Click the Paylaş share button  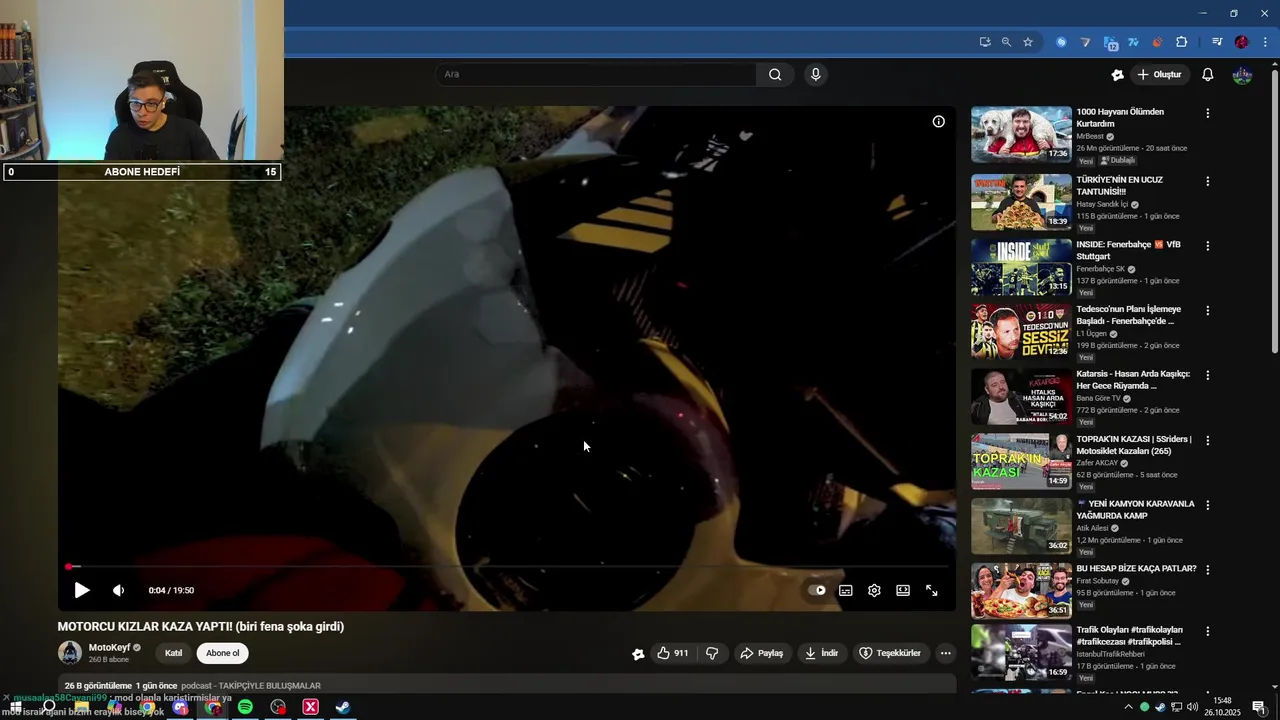tap(761, 653)
